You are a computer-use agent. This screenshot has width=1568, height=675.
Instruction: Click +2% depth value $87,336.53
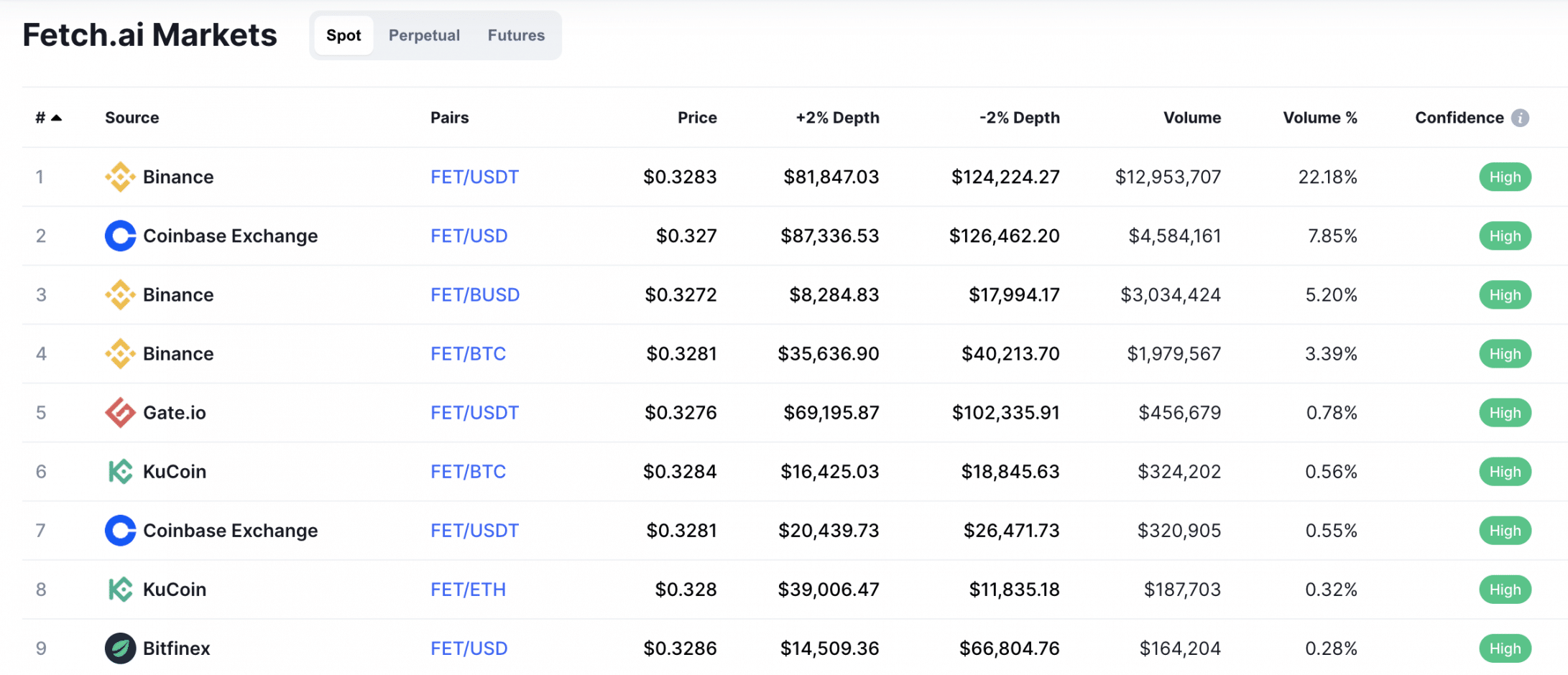[830, 236]
